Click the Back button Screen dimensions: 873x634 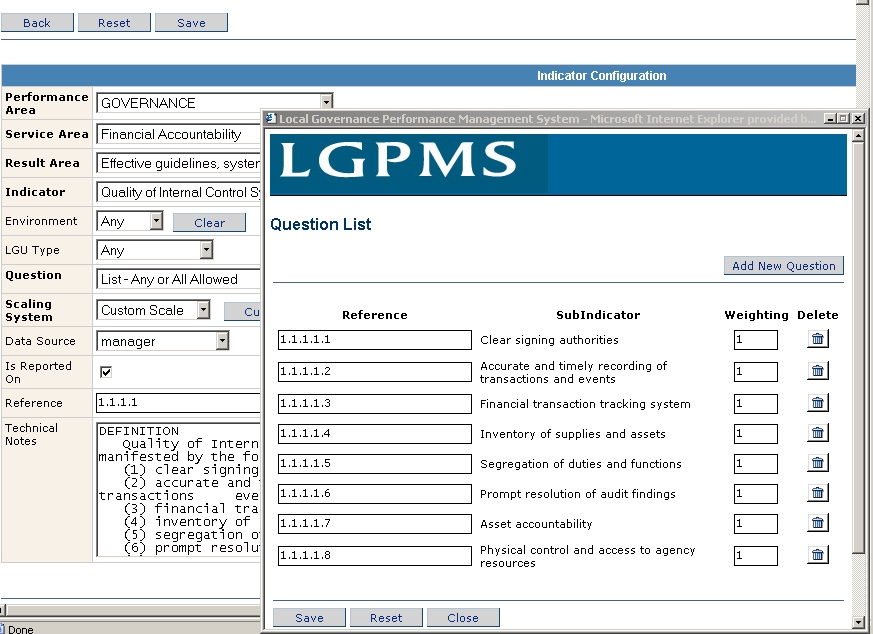point(37,23)
